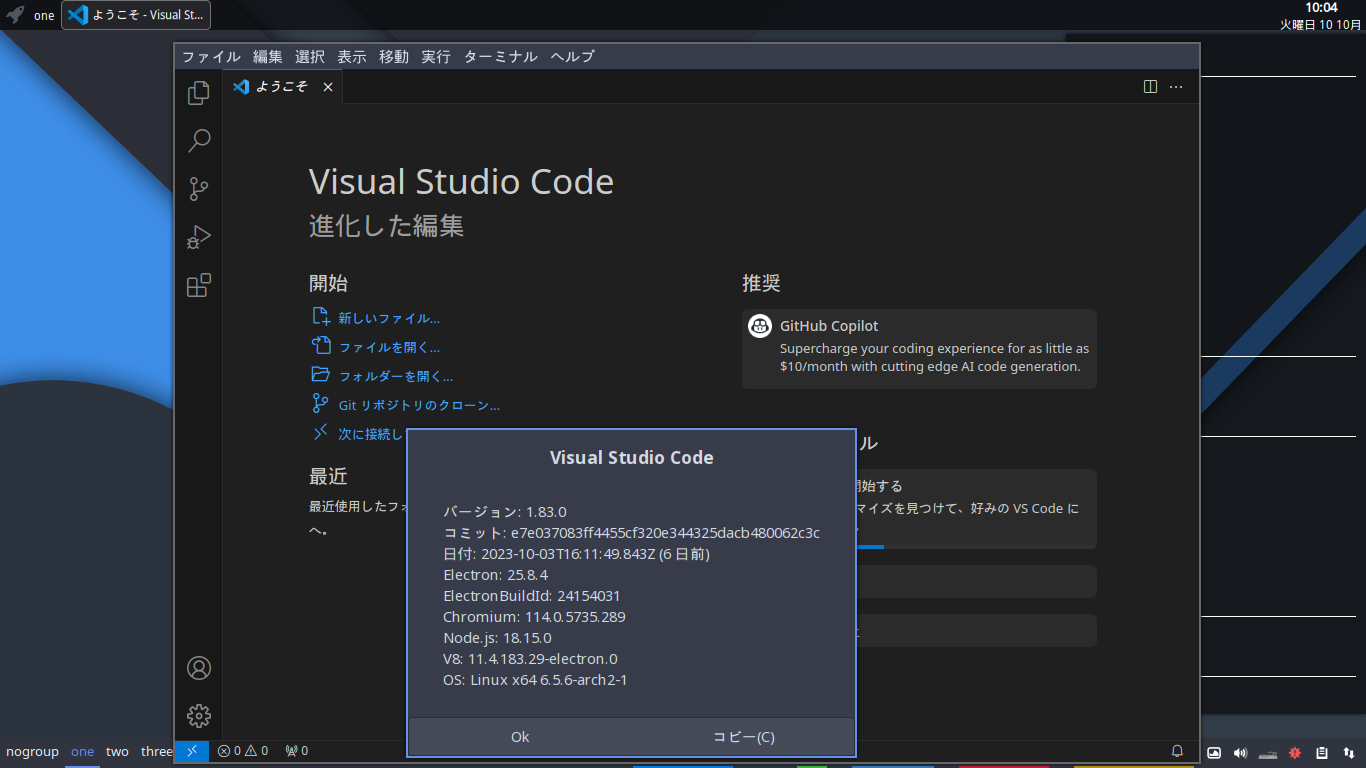Screen dimensions: 1366x768
Task: Click the clock showing 10:04
Action: coord(1321,8)
